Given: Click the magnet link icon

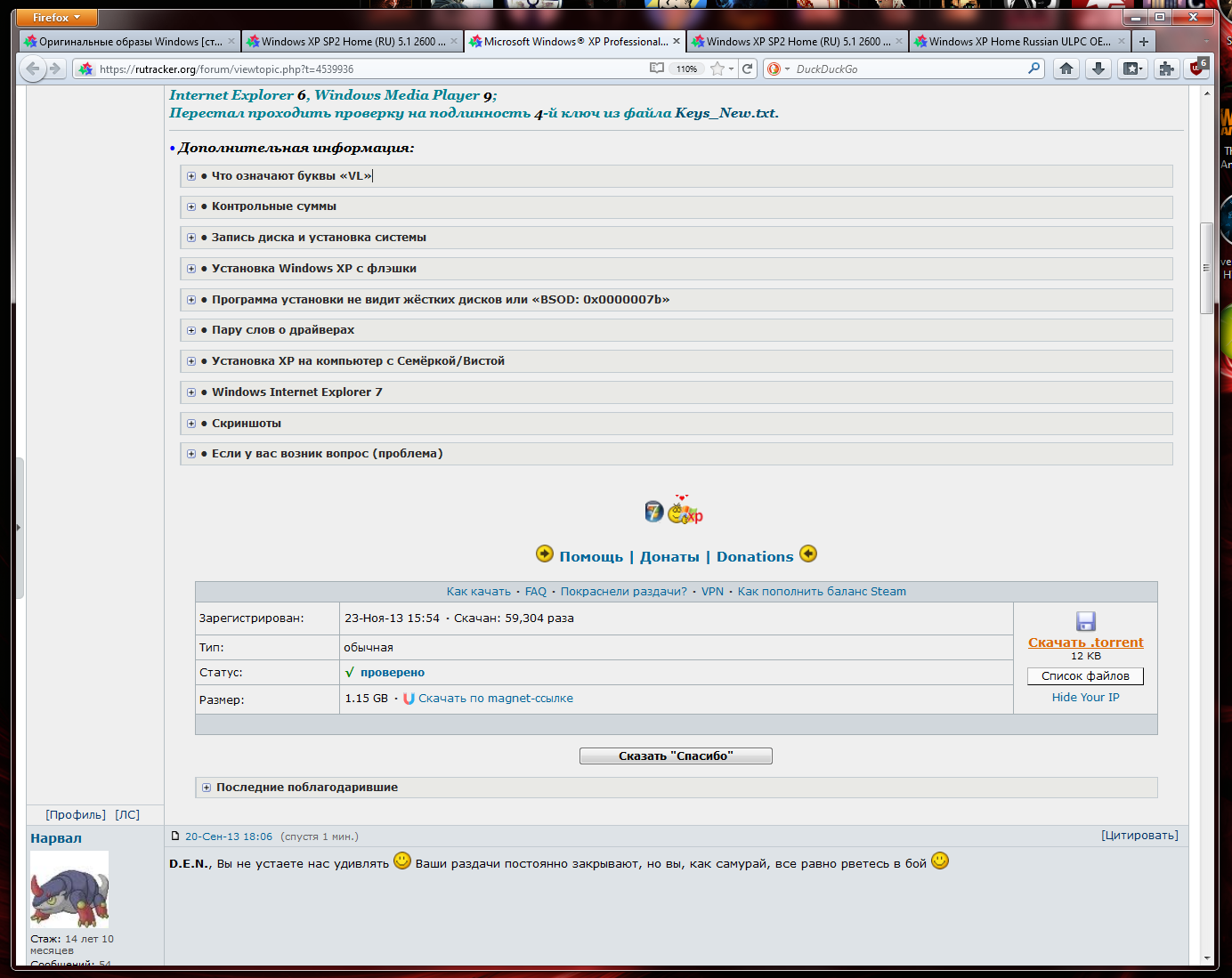Looking at the screenshot, I should 409,699.
